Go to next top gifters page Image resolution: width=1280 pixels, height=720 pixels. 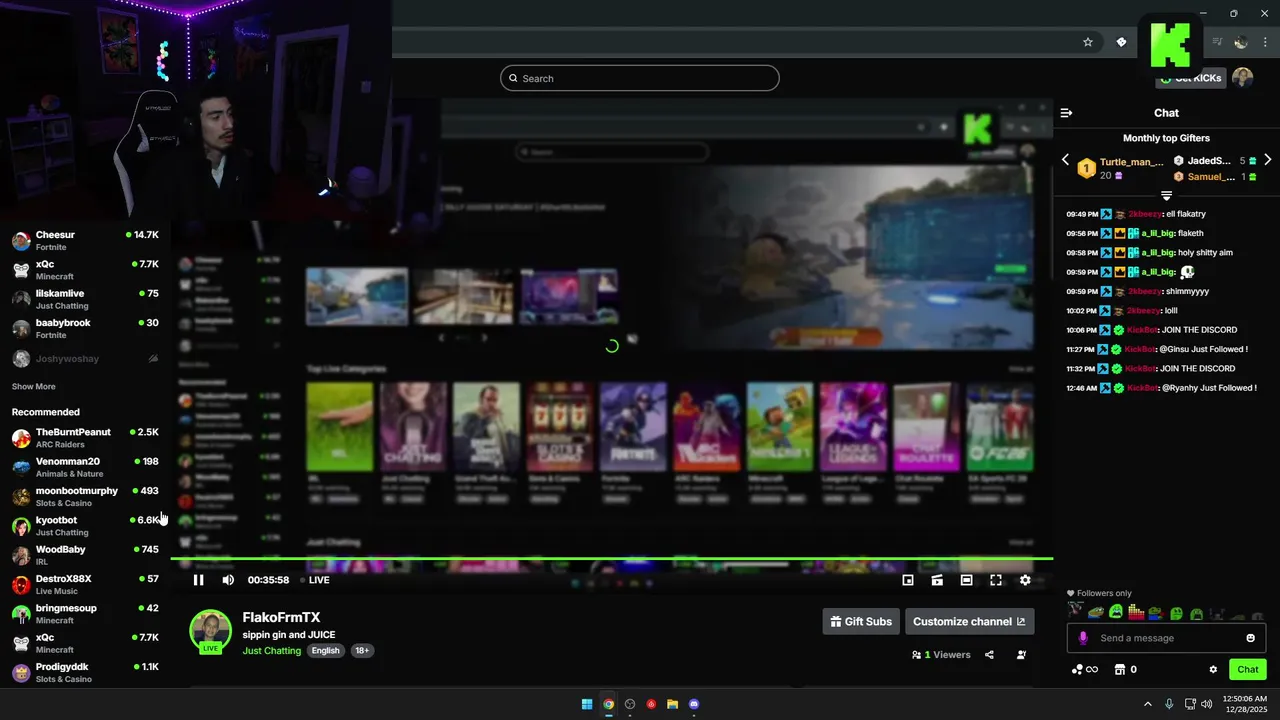[x=1268, y=160]
